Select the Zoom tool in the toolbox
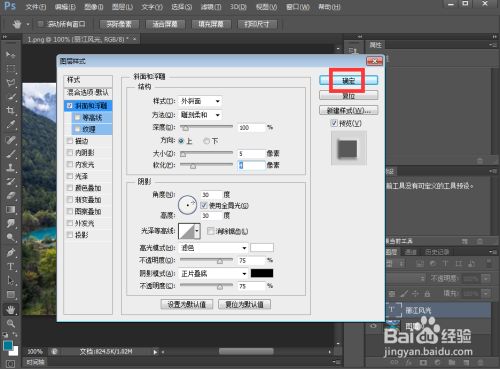500x369 pixels. (x=10, y=323)
